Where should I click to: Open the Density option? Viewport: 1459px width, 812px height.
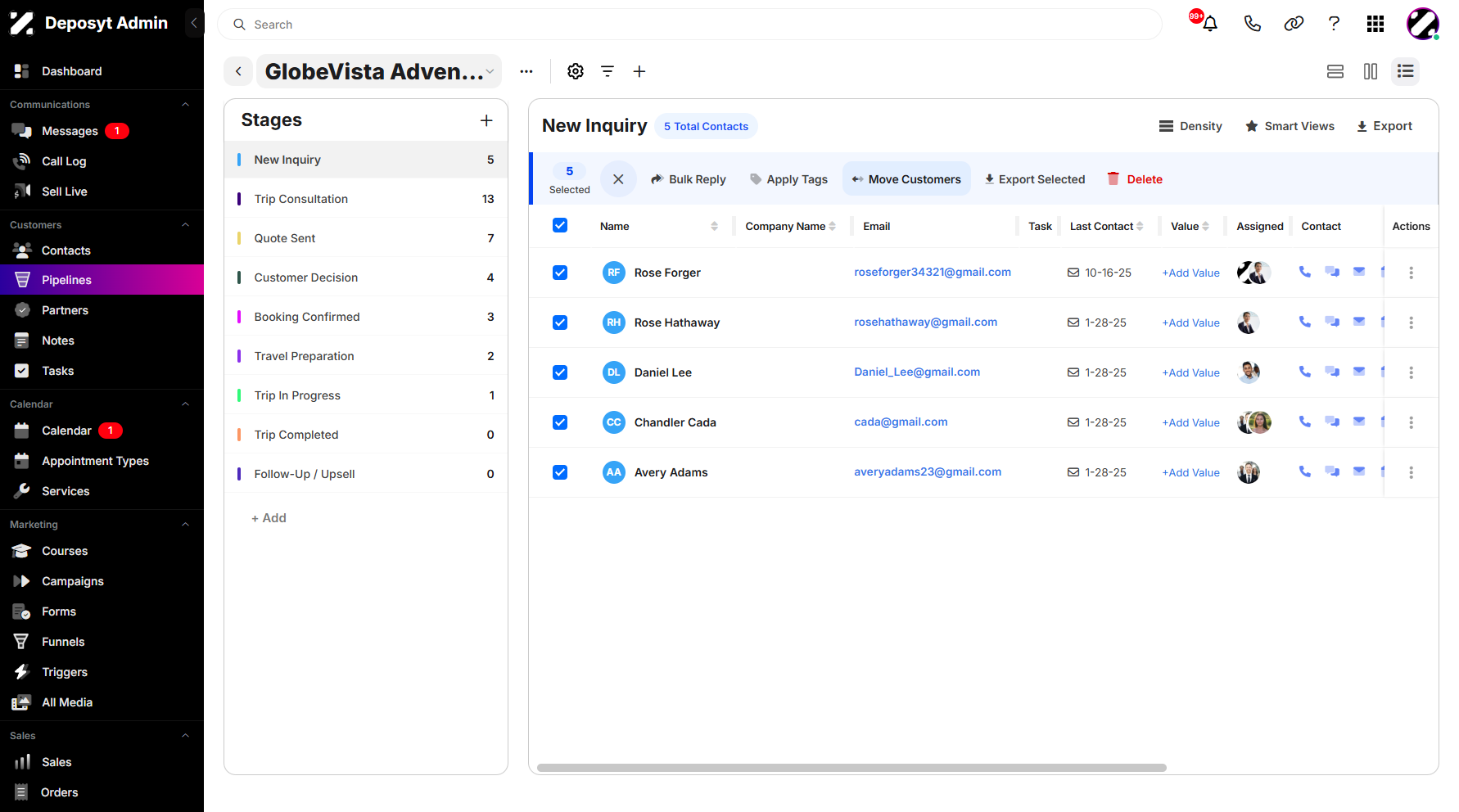click(x=1190, y=126)
